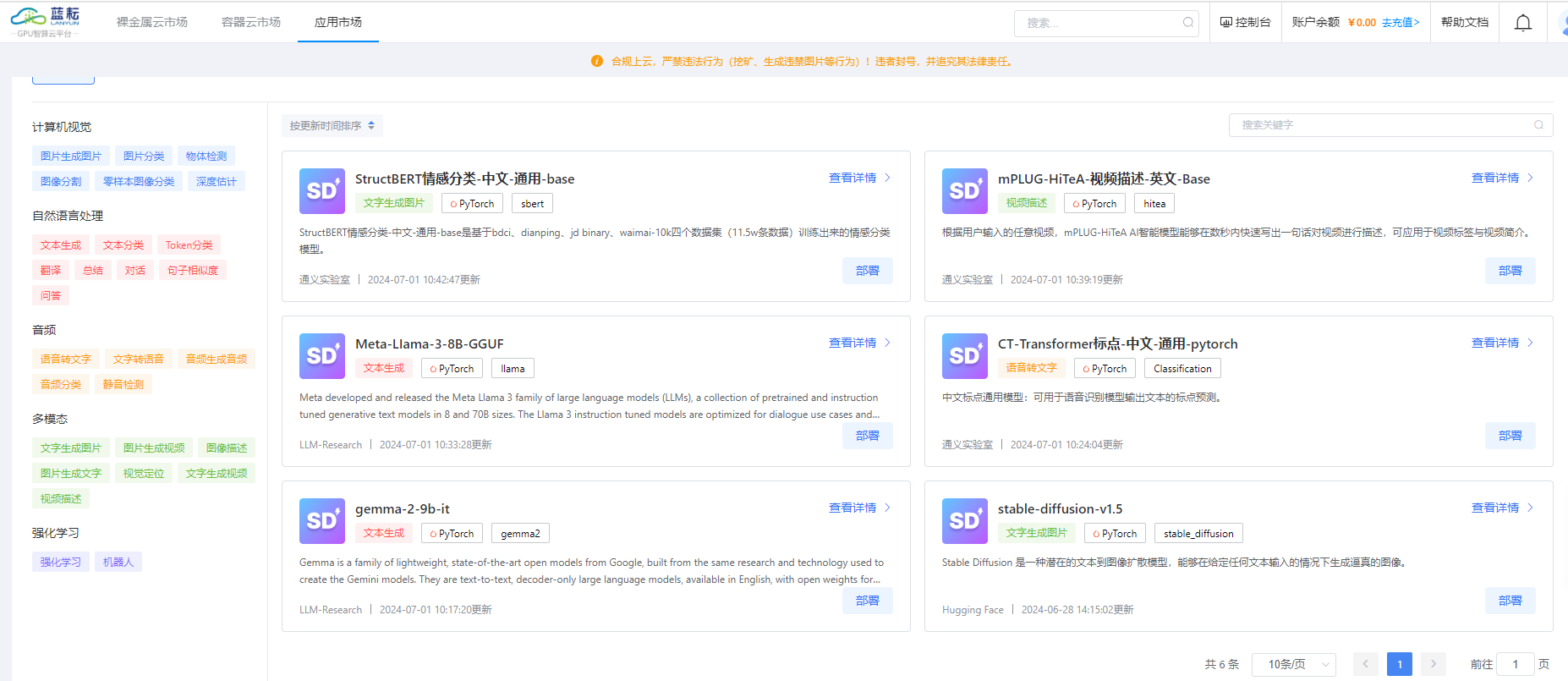Filter by 总结 tag
Viewport: 1568px width, 681px height.
(x=93, y=271)
